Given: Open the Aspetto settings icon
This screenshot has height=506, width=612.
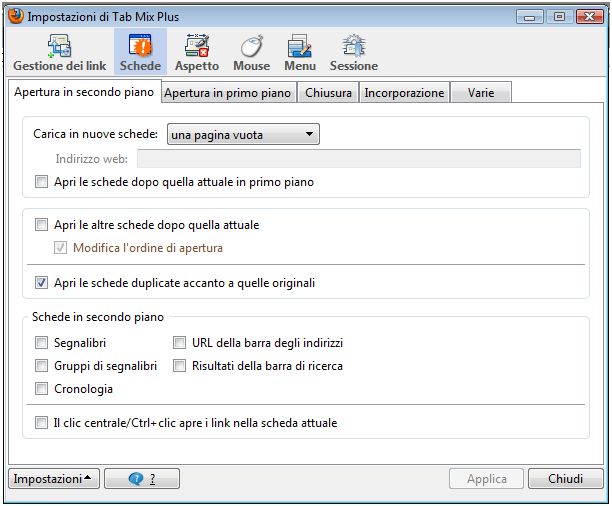Looking at the screenshot, I should click(197, 51).
